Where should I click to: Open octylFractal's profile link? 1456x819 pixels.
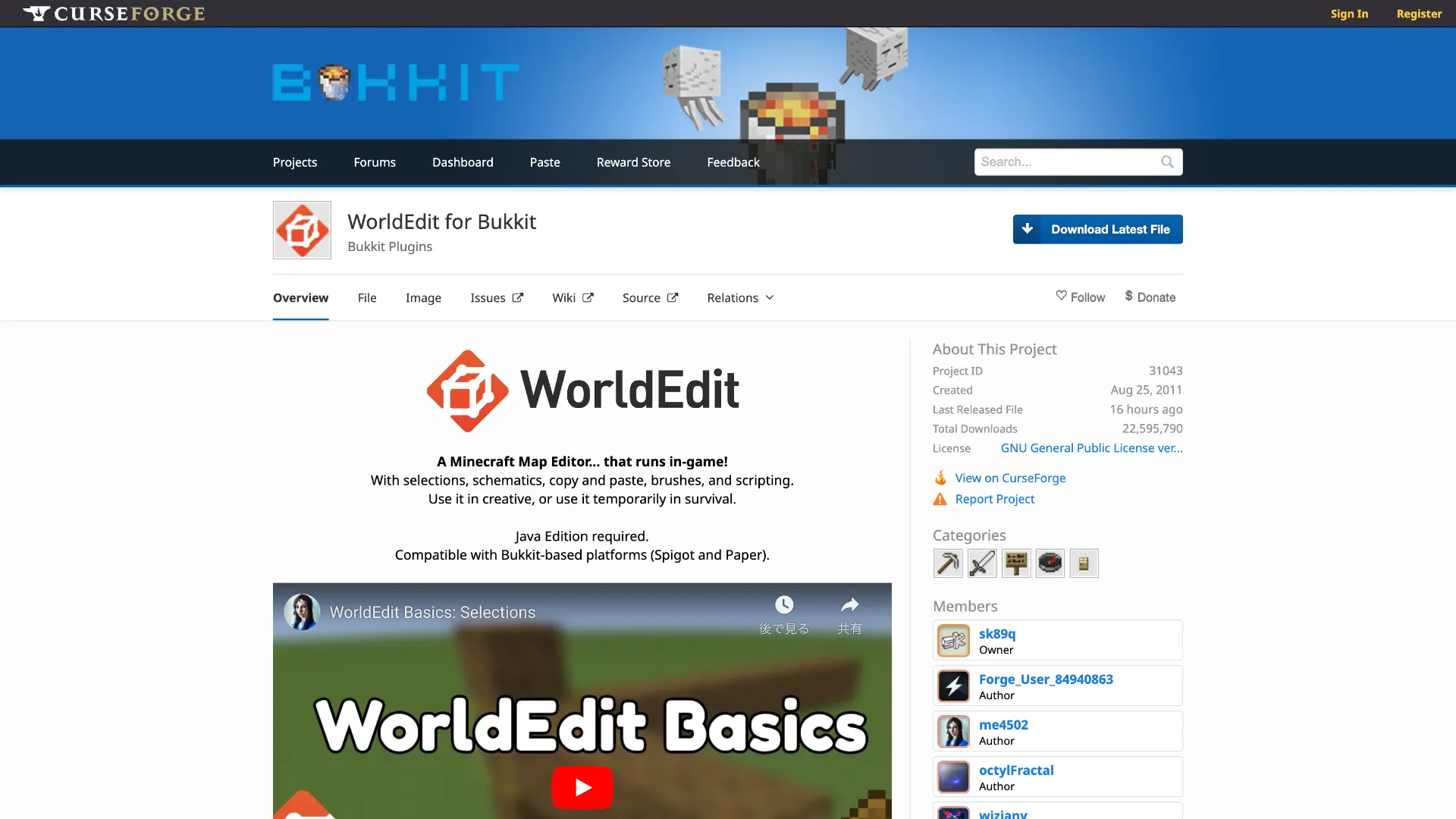click(1016, 770)
